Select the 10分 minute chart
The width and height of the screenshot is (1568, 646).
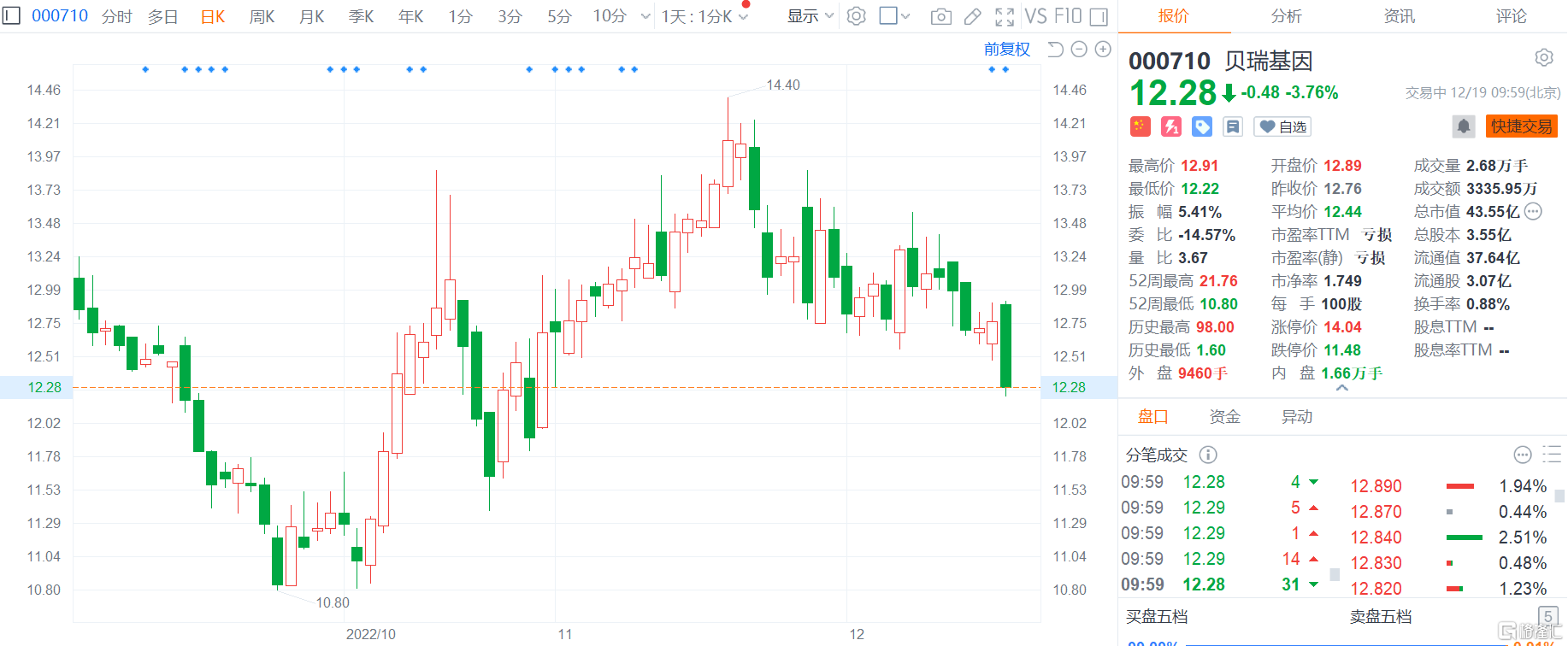(610, 16)
